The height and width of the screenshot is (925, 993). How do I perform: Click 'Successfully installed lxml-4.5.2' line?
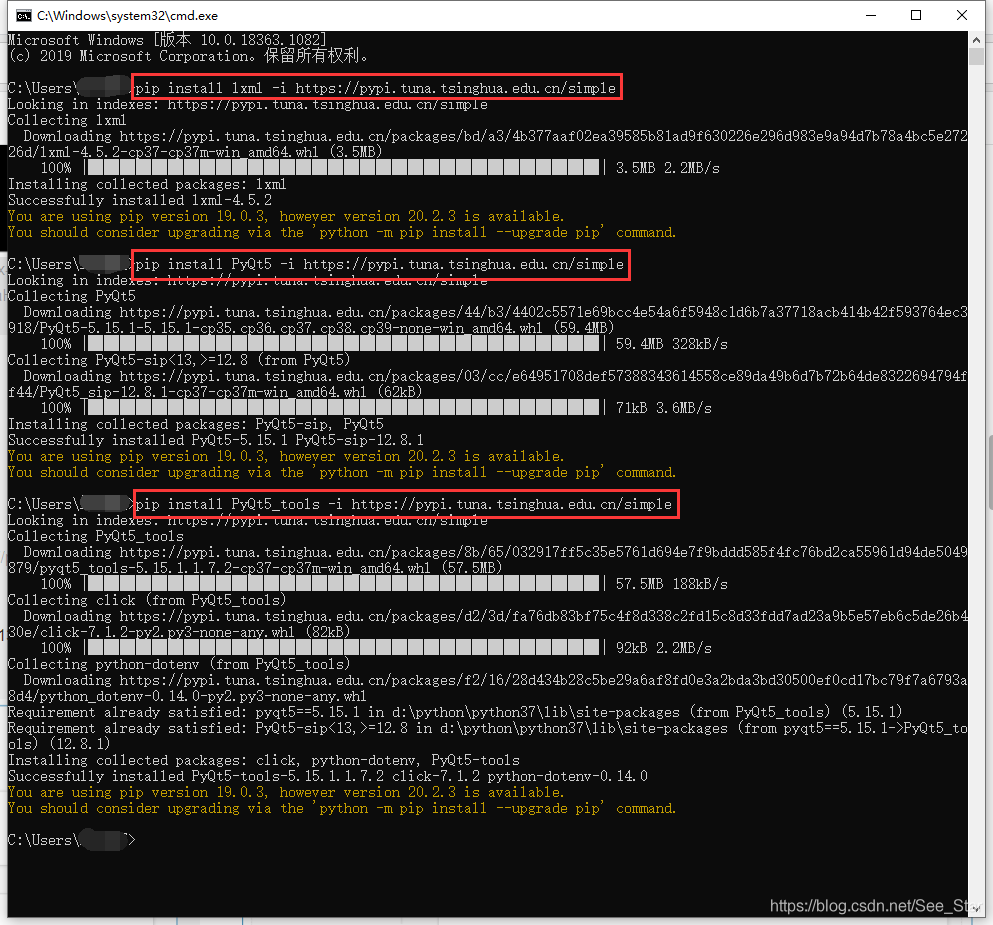click(x=140, y=200)
